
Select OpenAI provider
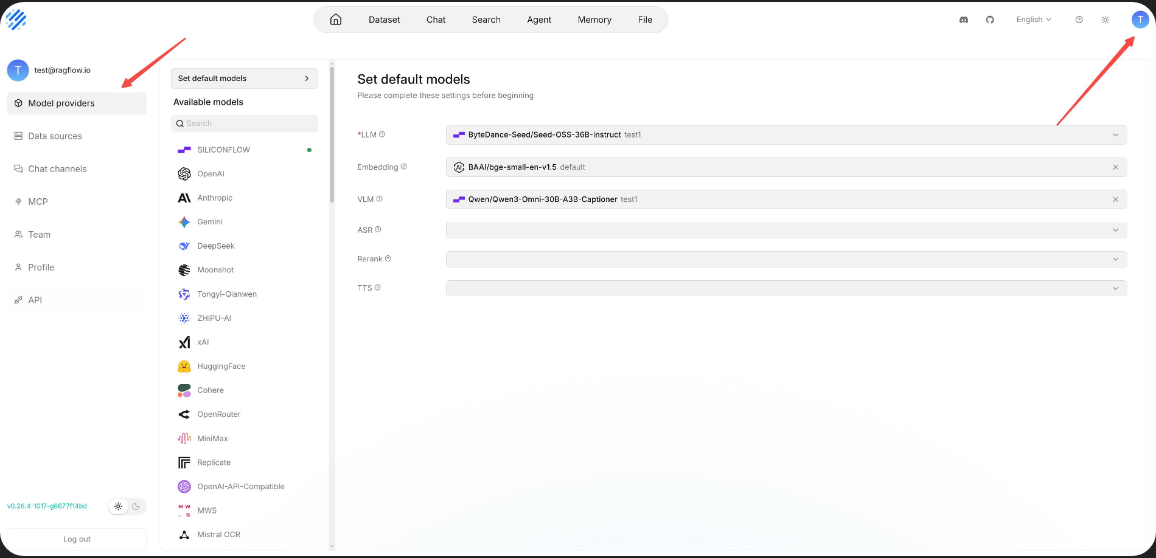[244, 174]
